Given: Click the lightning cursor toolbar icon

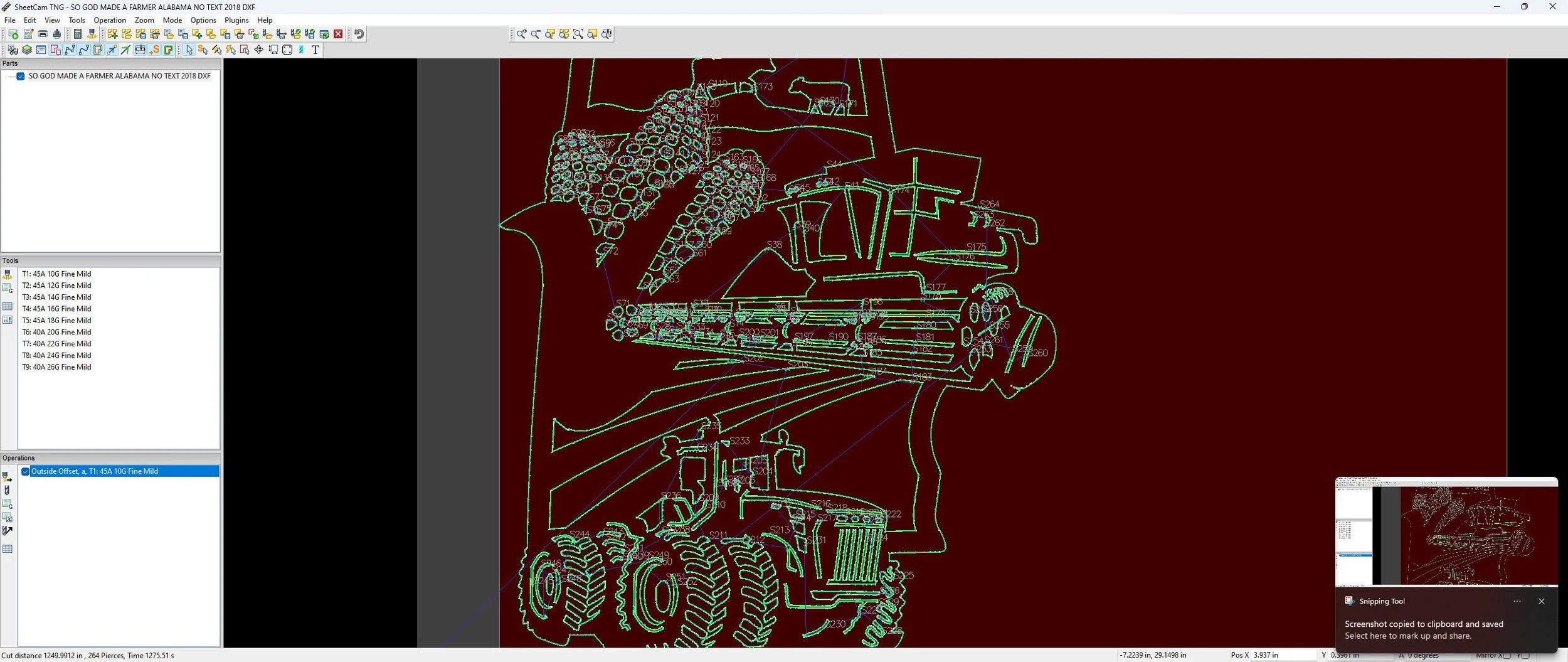Looking at the screenshot, I should (231, 50).
